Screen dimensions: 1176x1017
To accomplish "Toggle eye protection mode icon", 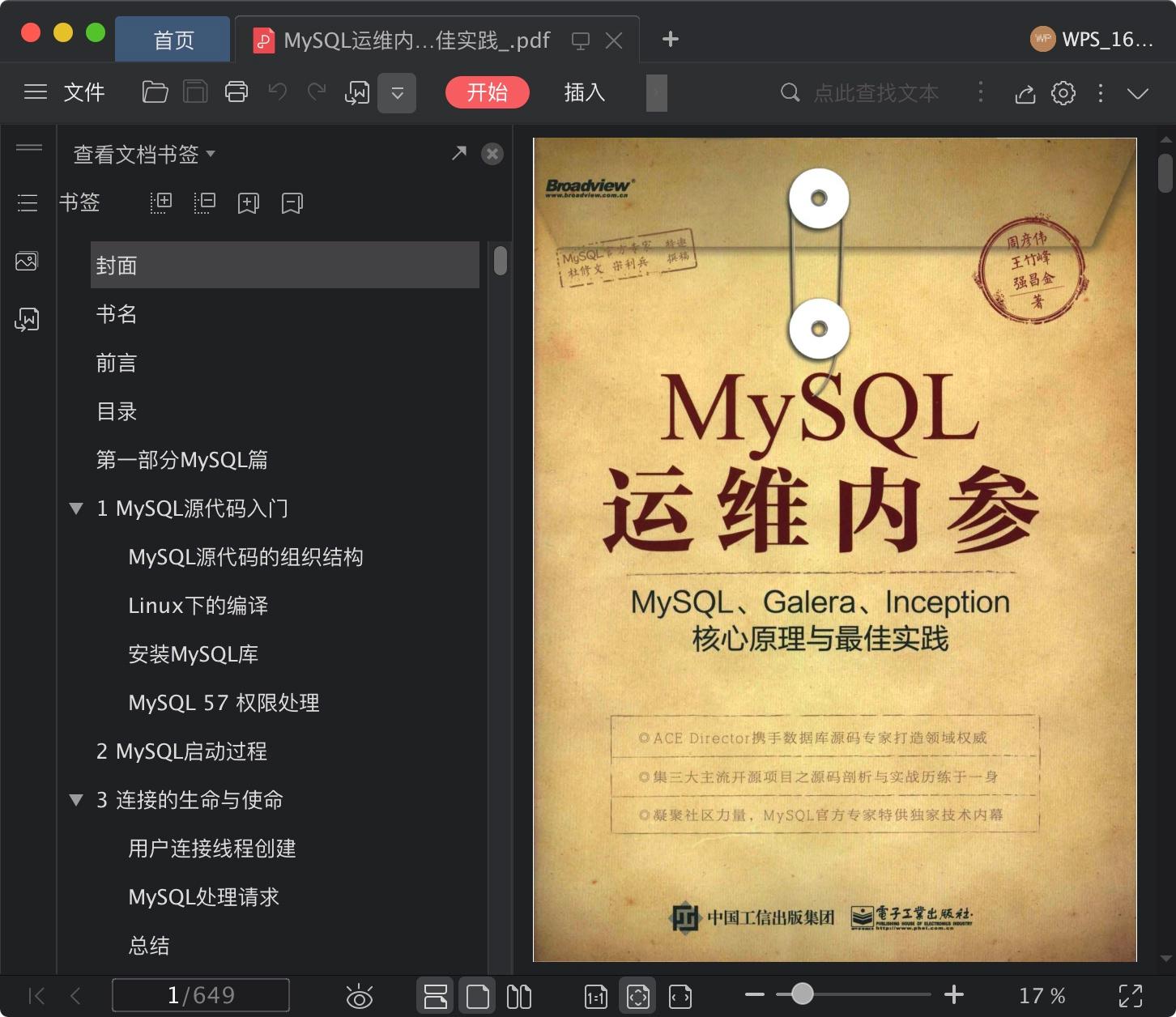I will 360,996.
